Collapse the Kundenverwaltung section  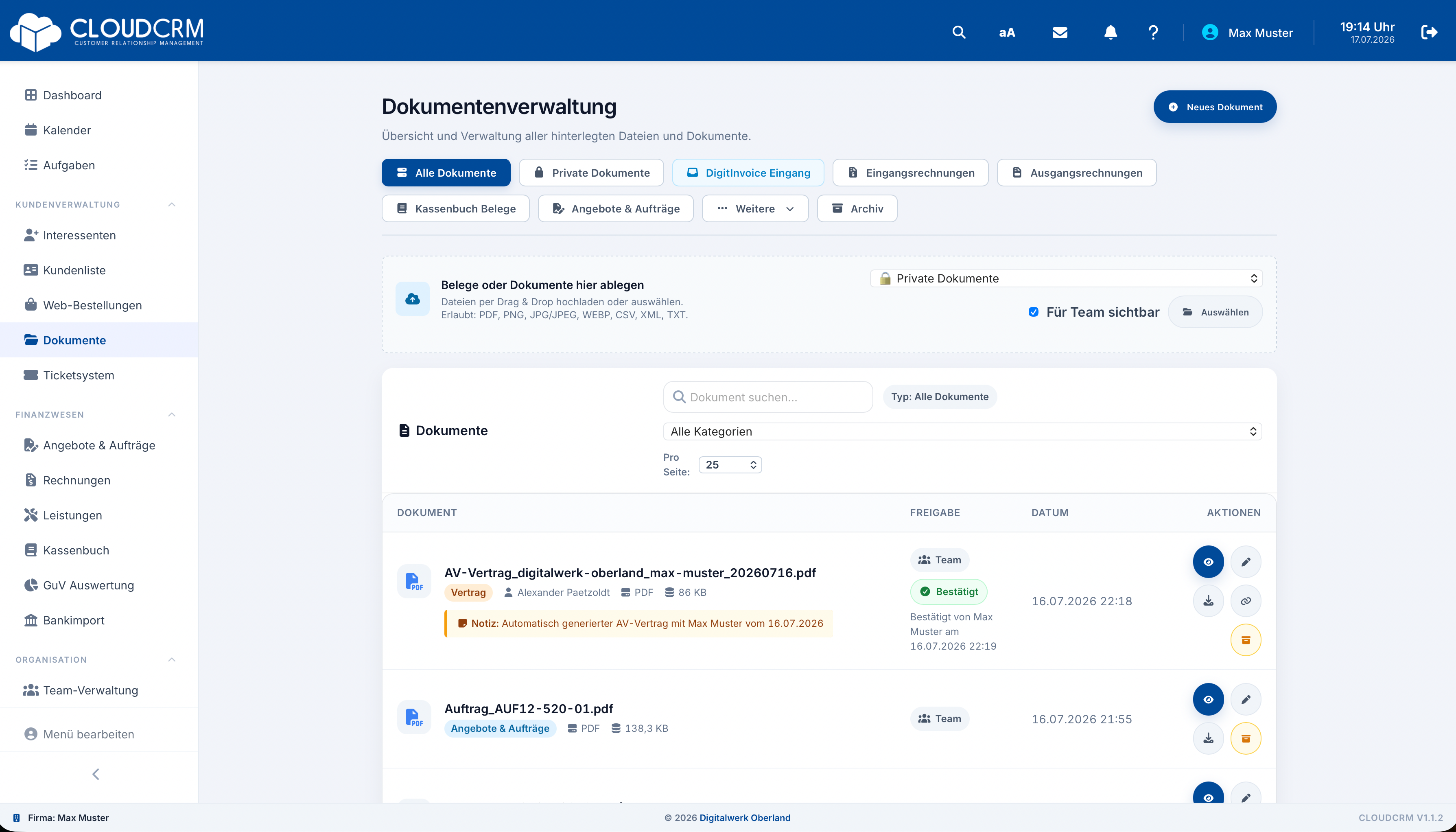tap(172, 205)
